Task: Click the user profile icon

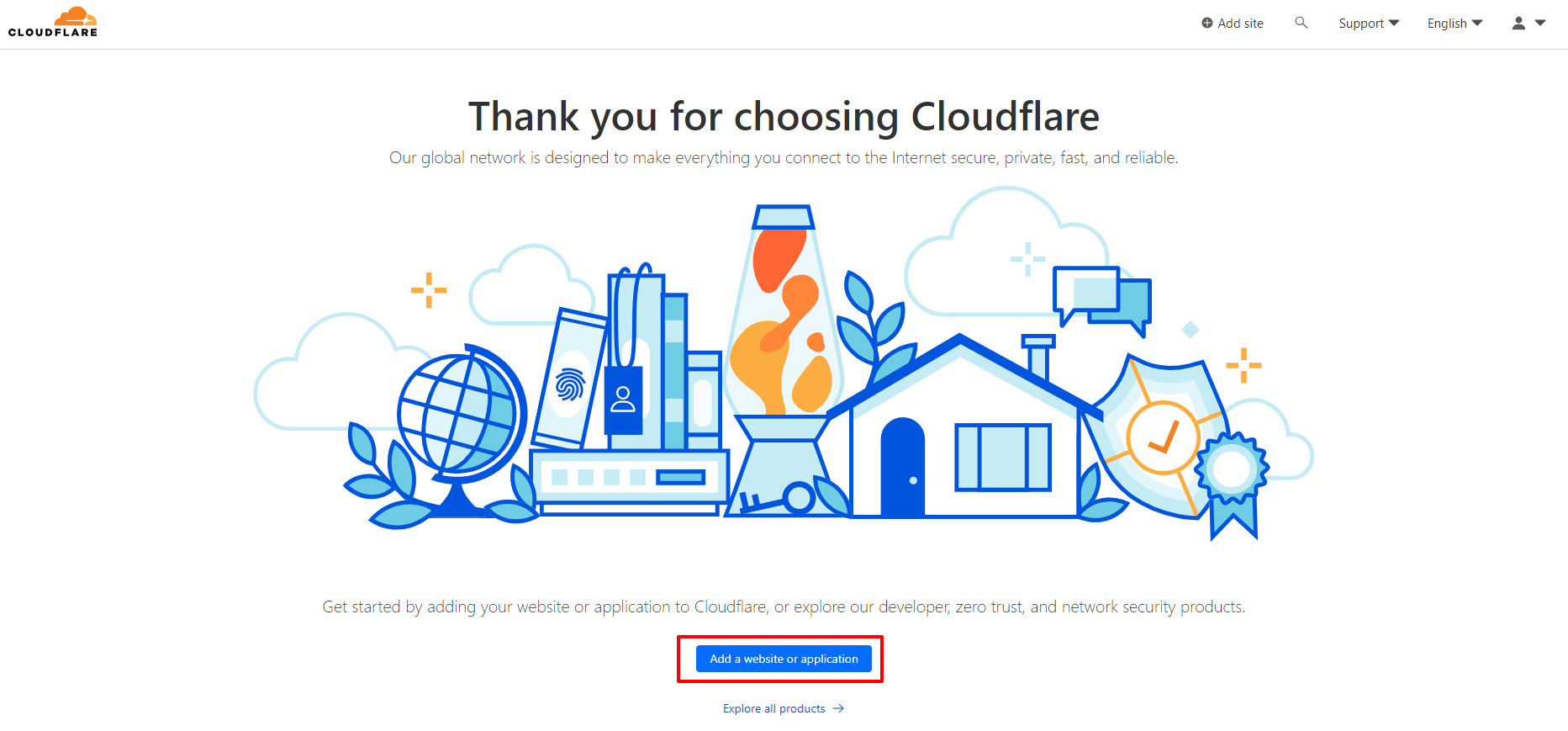Action: [x=1518, y=24]
